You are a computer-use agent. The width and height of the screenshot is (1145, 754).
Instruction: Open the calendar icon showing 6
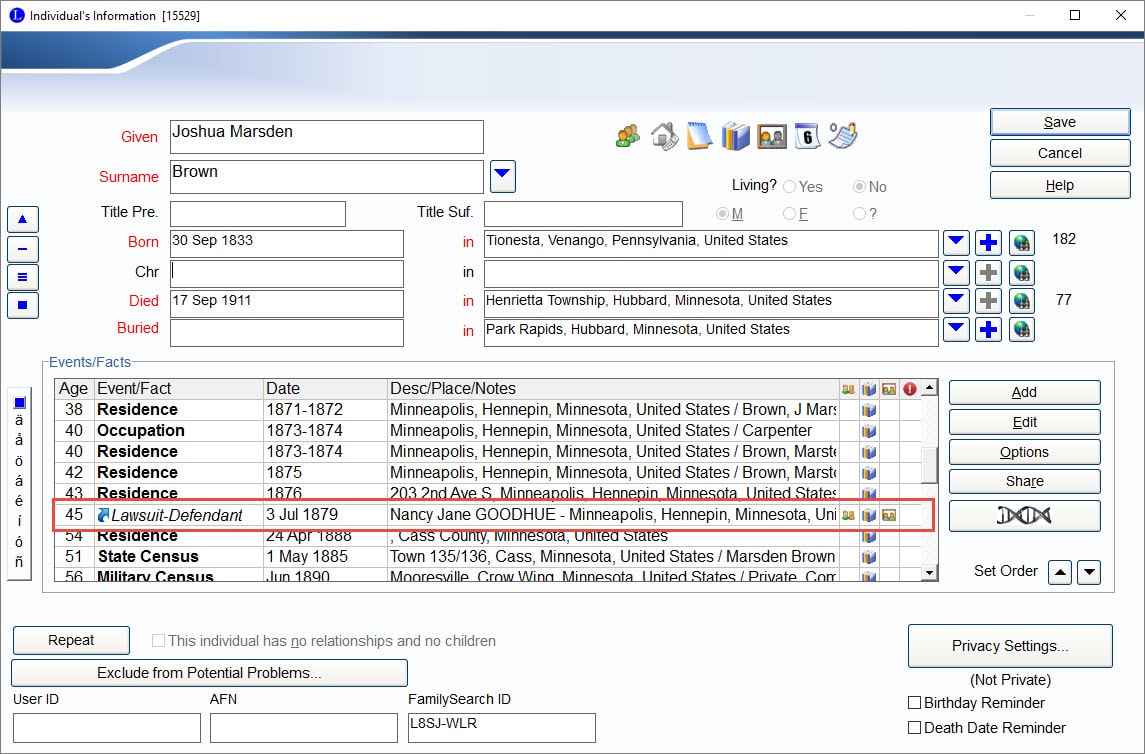807,136
